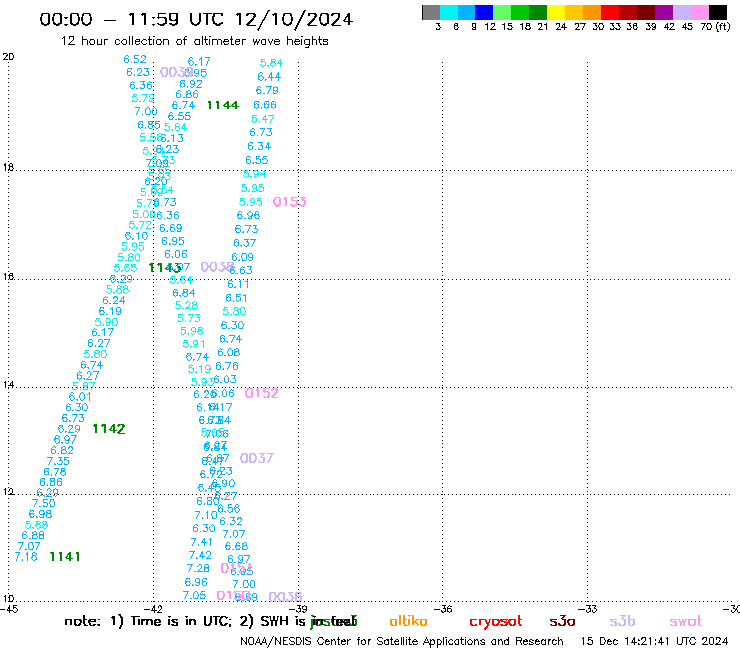Pick the purple swatch in the color scale

pyautogui.click(x=663, y=12)
